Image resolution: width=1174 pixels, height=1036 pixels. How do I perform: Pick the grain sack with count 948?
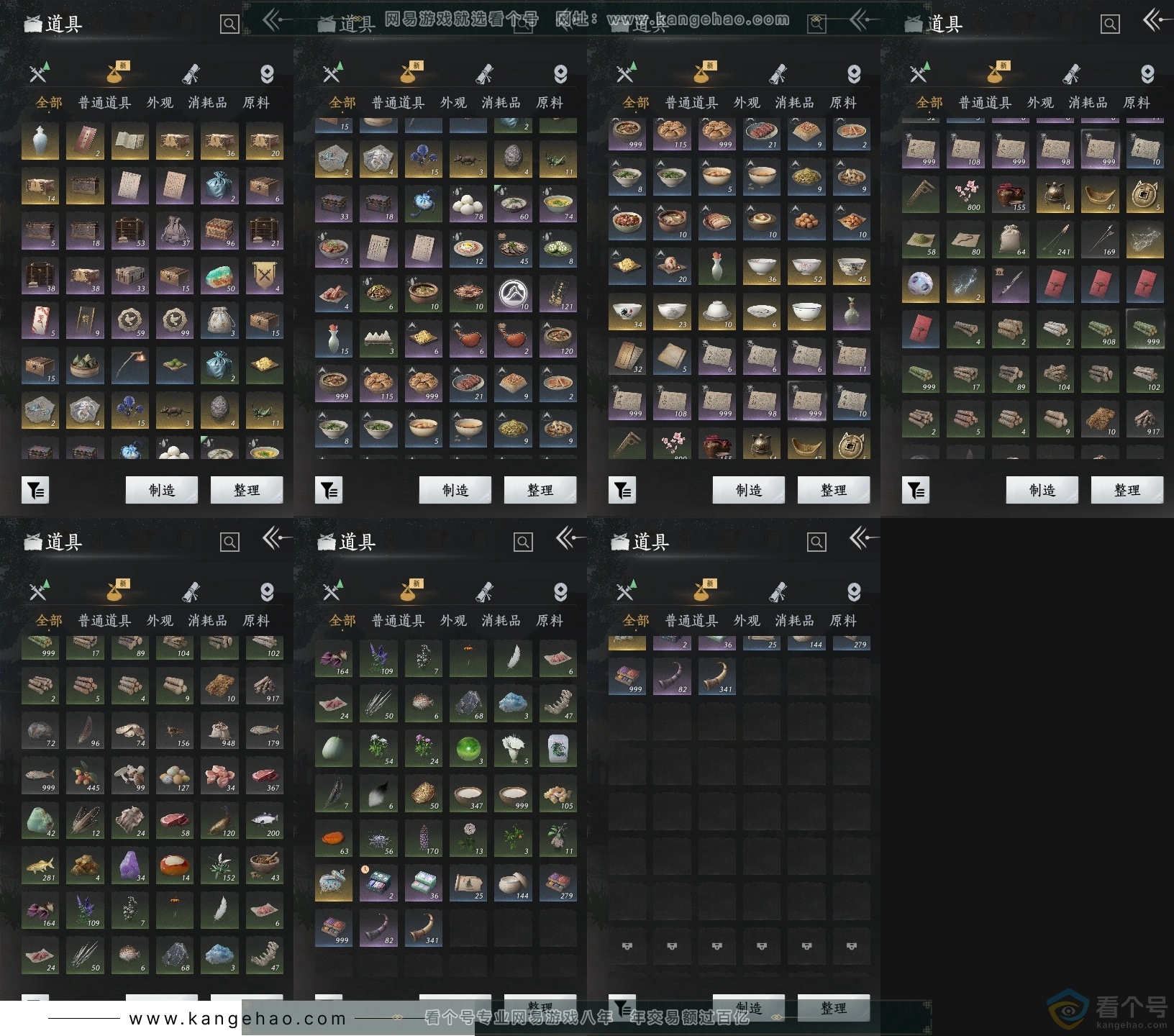(x=219, y=731)
